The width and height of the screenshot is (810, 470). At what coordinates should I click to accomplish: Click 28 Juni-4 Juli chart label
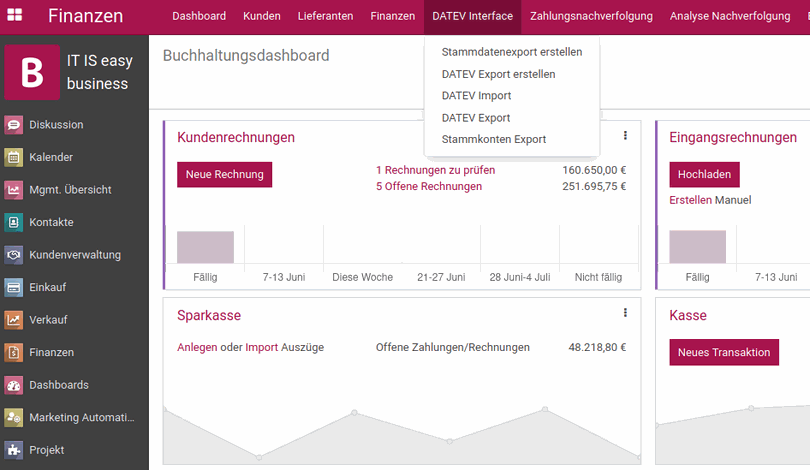coord(520,277)
